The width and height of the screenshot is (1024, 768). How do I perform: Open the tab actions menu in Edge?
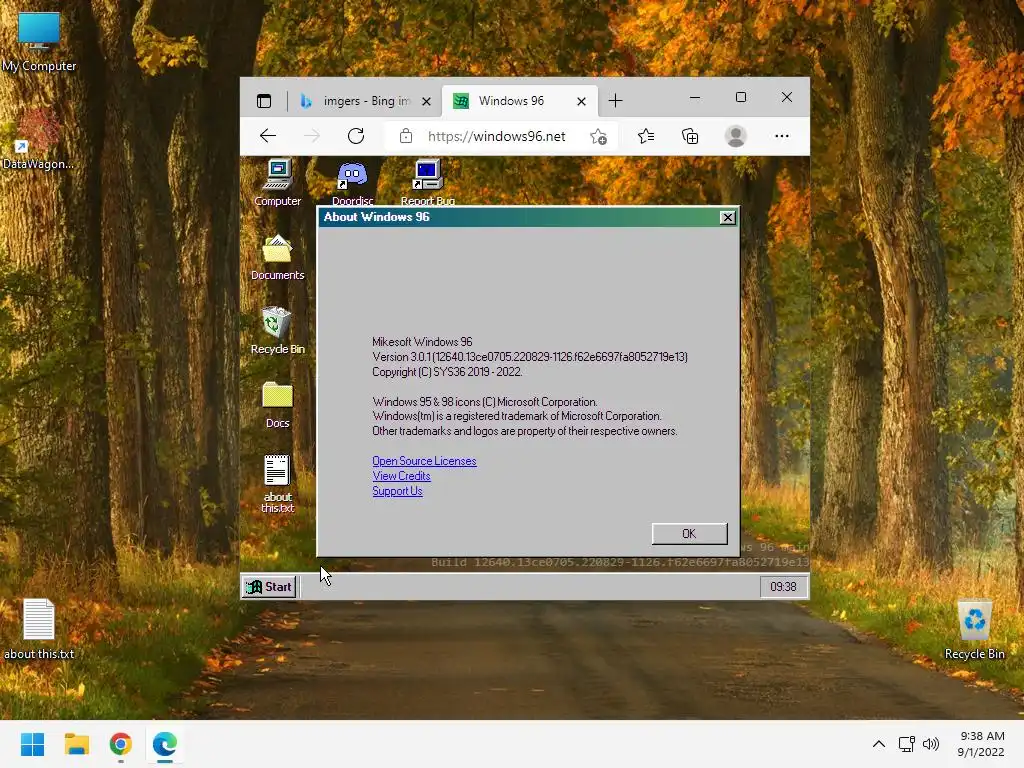point(264,101)
